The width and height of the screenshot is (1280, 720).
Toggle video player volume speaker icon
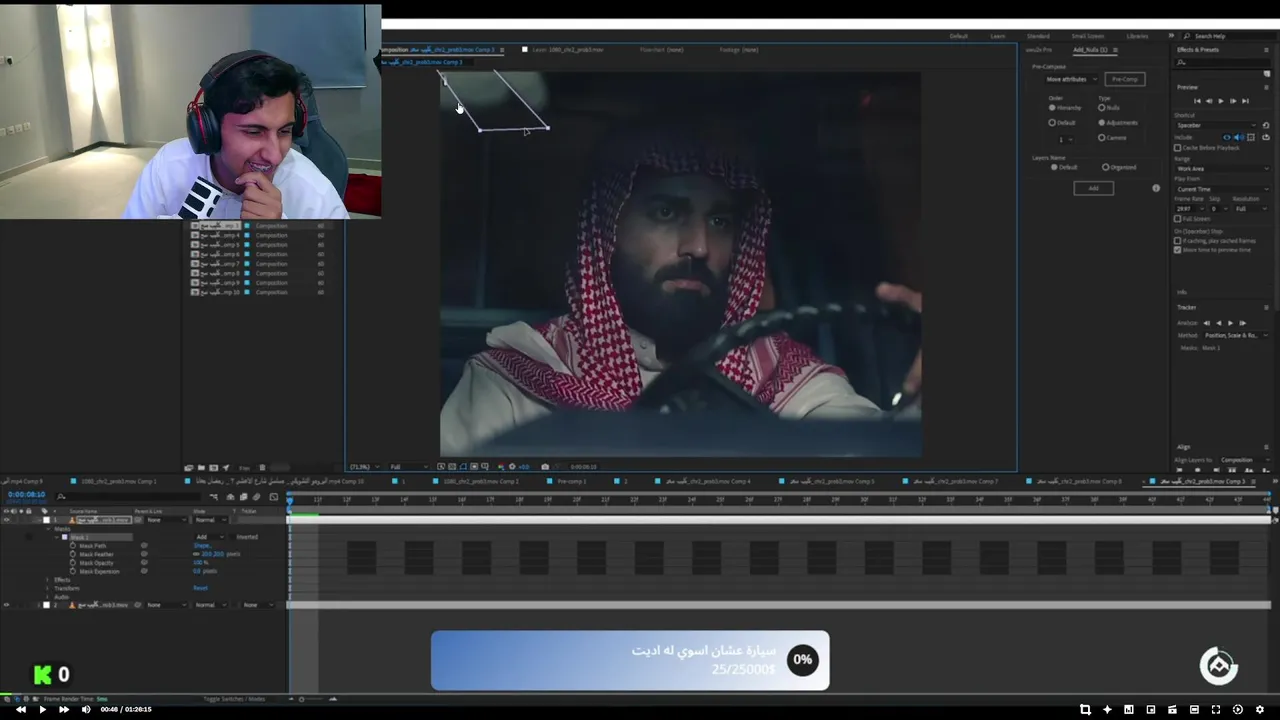85,710
